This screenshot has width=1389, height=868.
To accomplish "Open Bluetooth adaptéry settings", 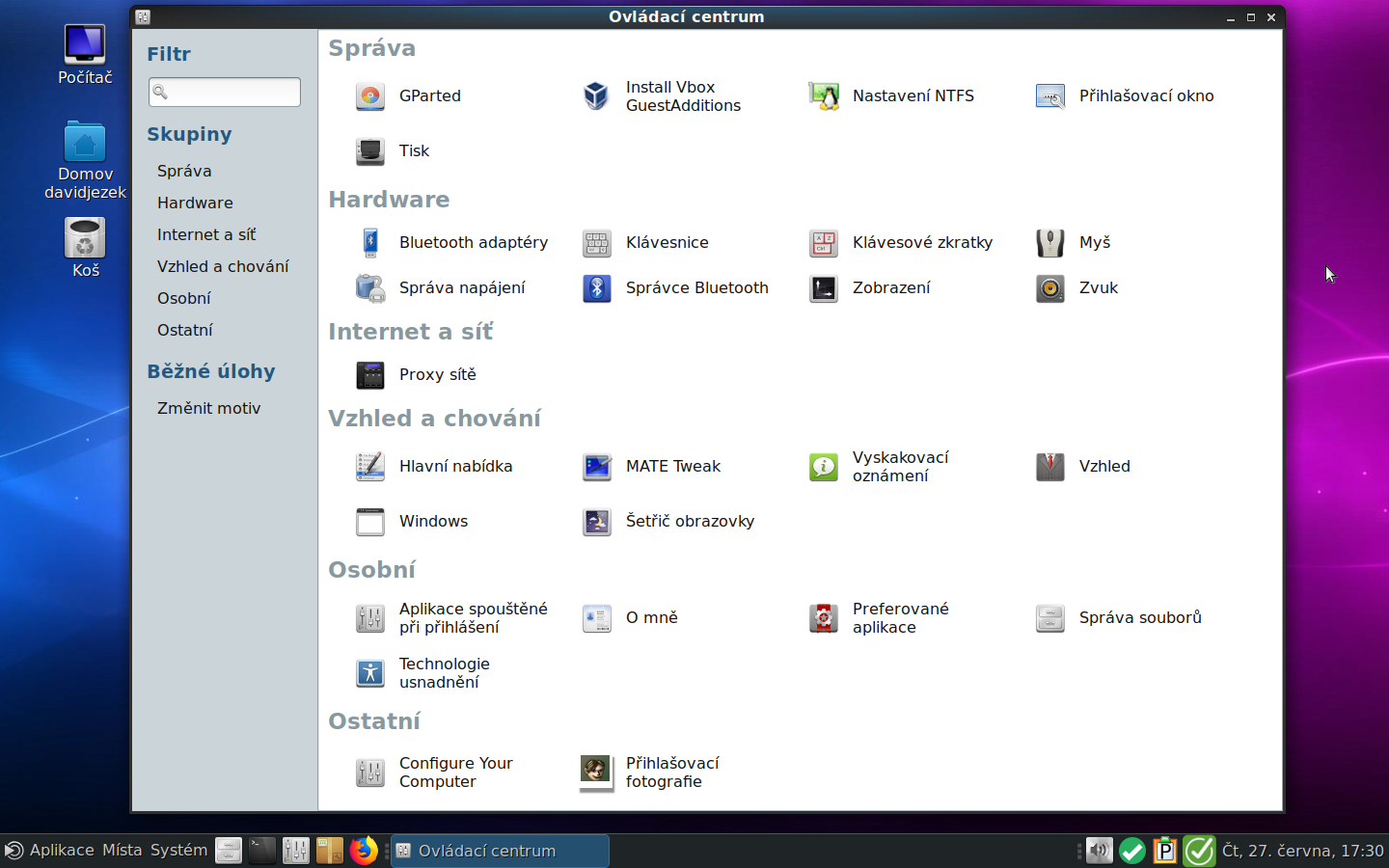I will (451, 243).
